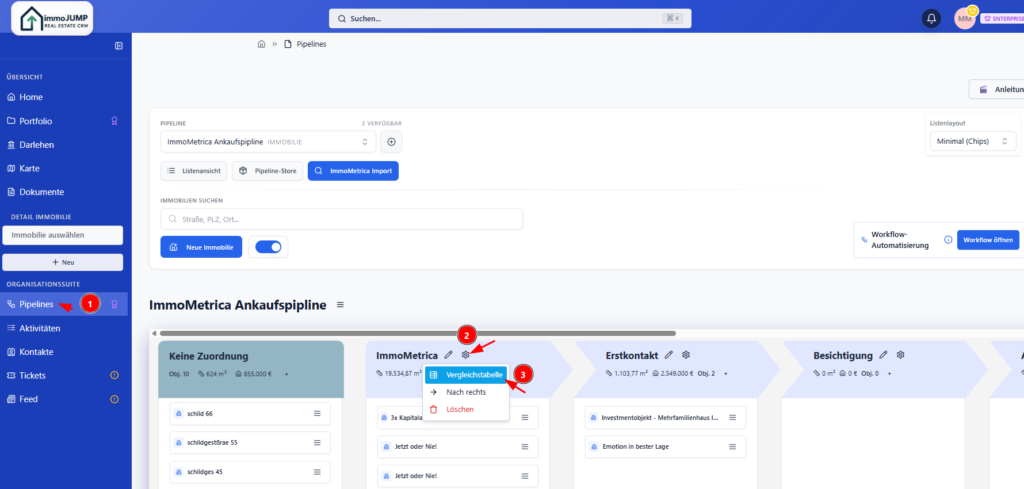The image size is (1024, 489).
Task: Click the gear icon beside ImmoMetrica stage
Action: (x=466, y=355)
